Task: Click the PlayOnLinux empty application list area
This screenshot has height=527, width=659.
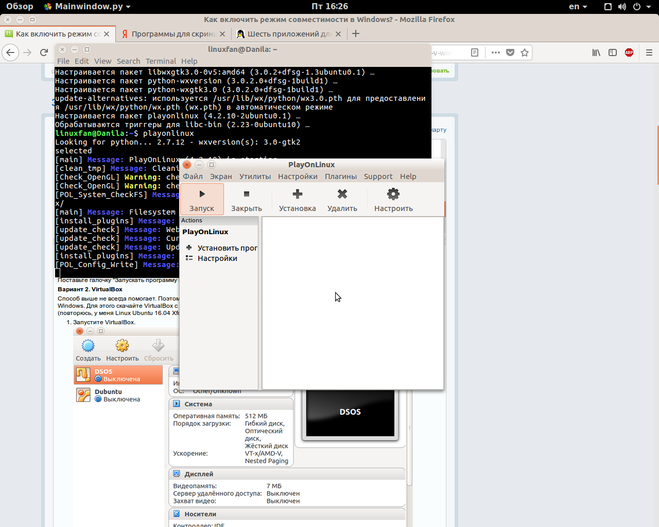Action: 353,303
